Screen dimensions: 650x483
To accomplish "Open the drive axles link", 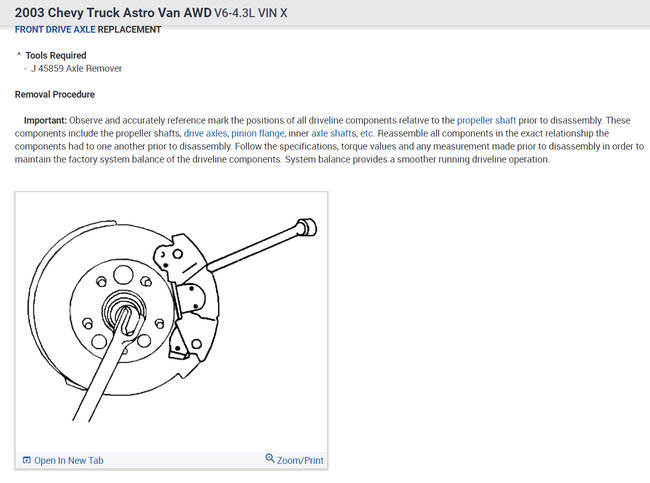I will [x=205, y=133].
